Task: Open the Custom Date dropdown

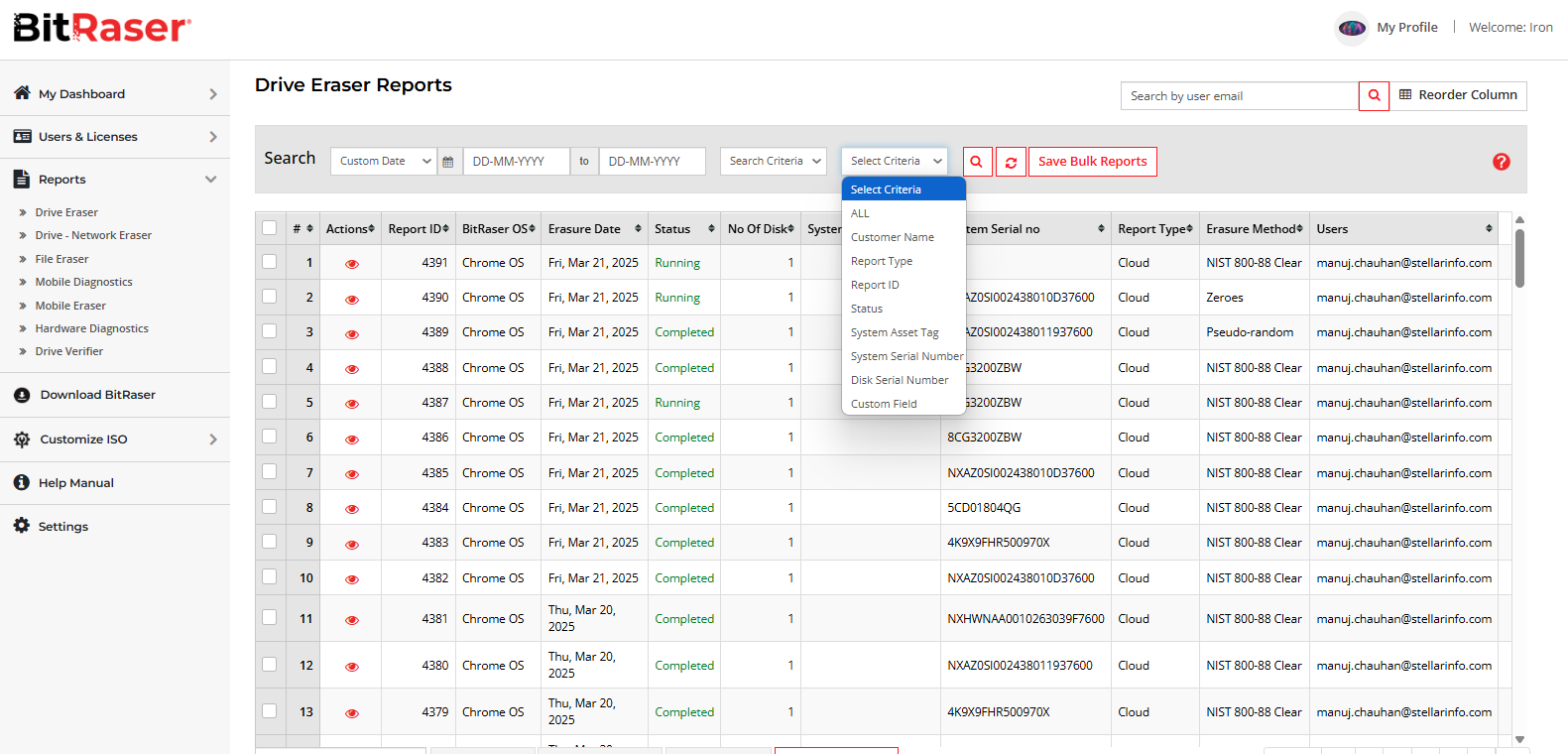Action: [384, 162]
